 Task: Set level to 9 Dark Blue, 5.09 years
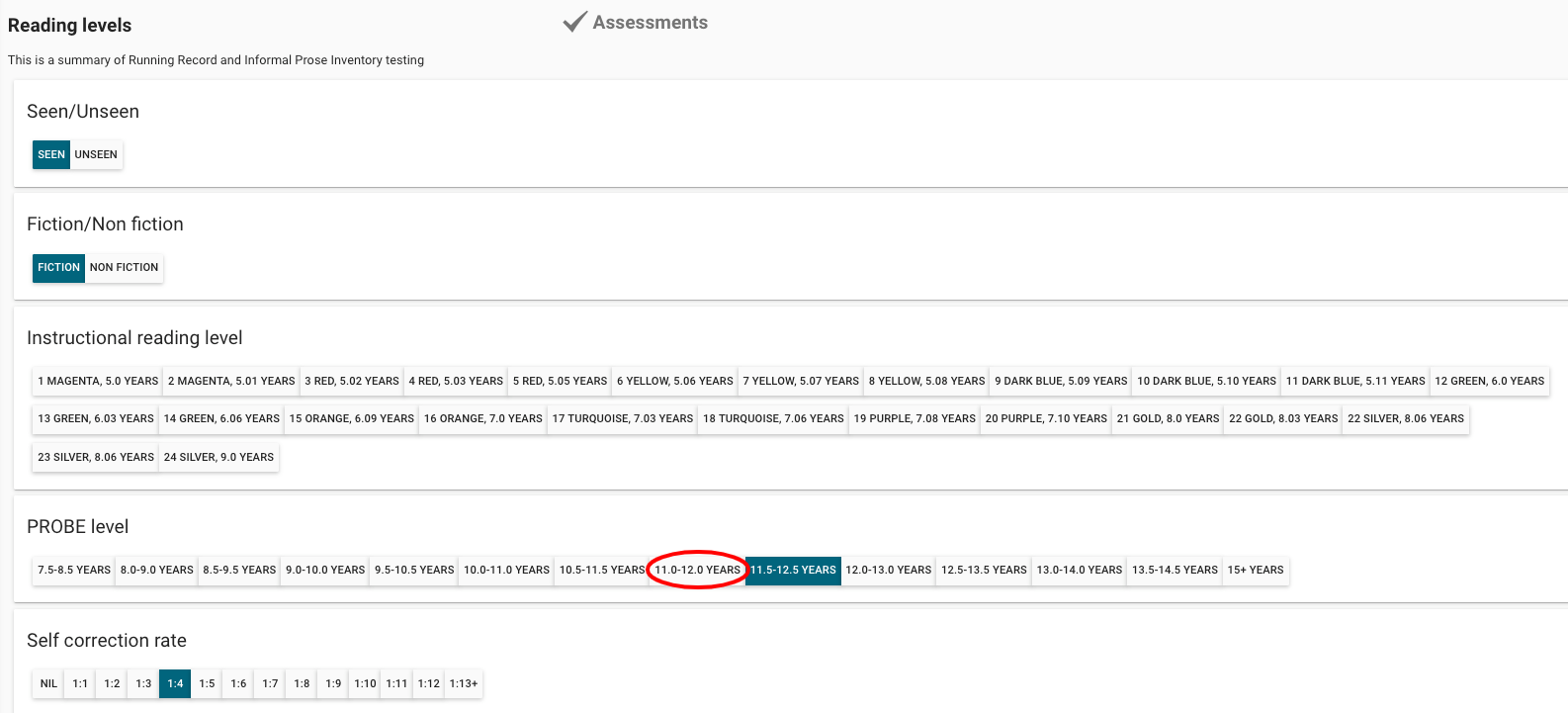(x=1061, y=381)
